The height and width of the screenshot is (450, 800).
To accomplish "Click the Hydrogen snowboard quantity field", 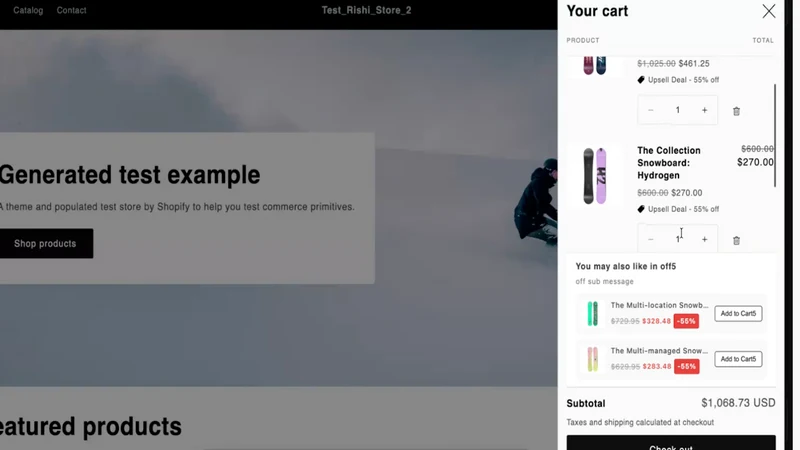I will coord(678,239).
